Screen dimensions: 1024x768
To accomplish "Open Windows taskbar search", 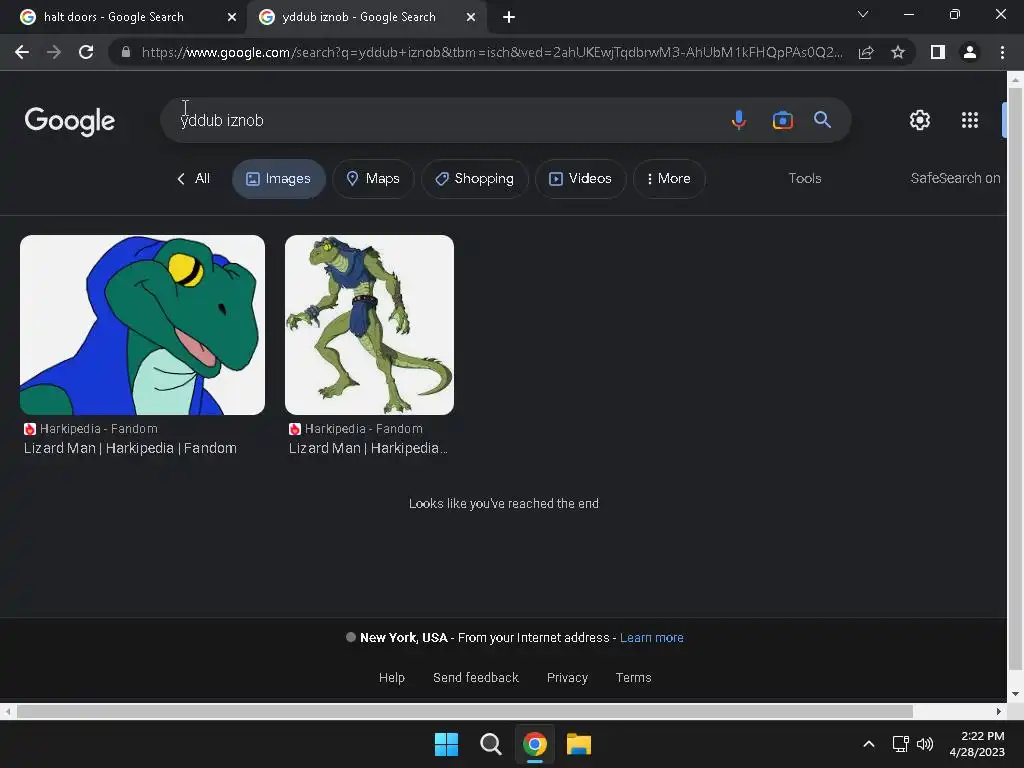I will pos(490,744).
